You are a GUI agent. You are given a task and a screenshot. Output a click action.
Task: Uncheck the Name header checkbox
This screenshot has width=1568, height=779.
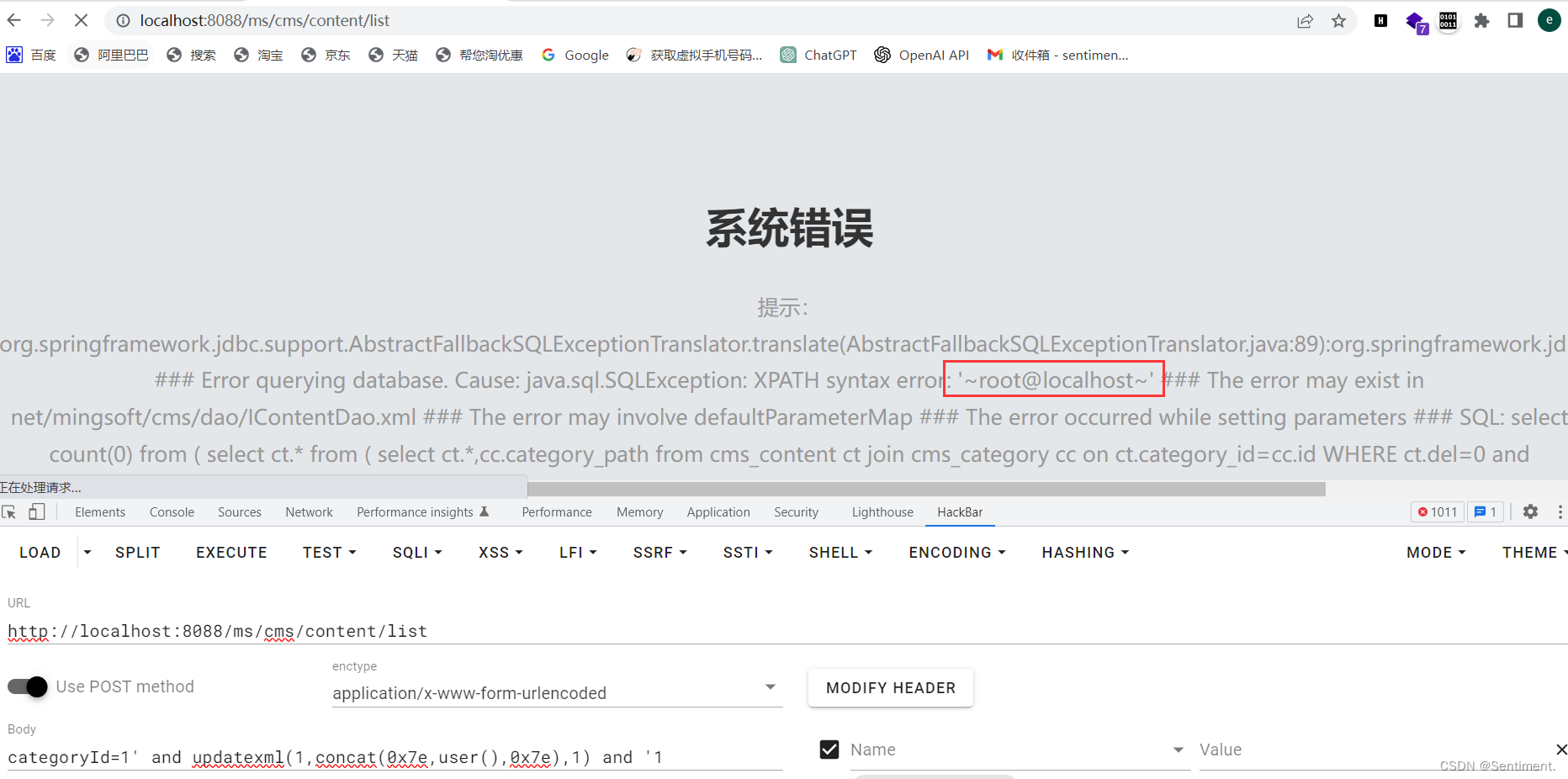[x=829, y=749]
